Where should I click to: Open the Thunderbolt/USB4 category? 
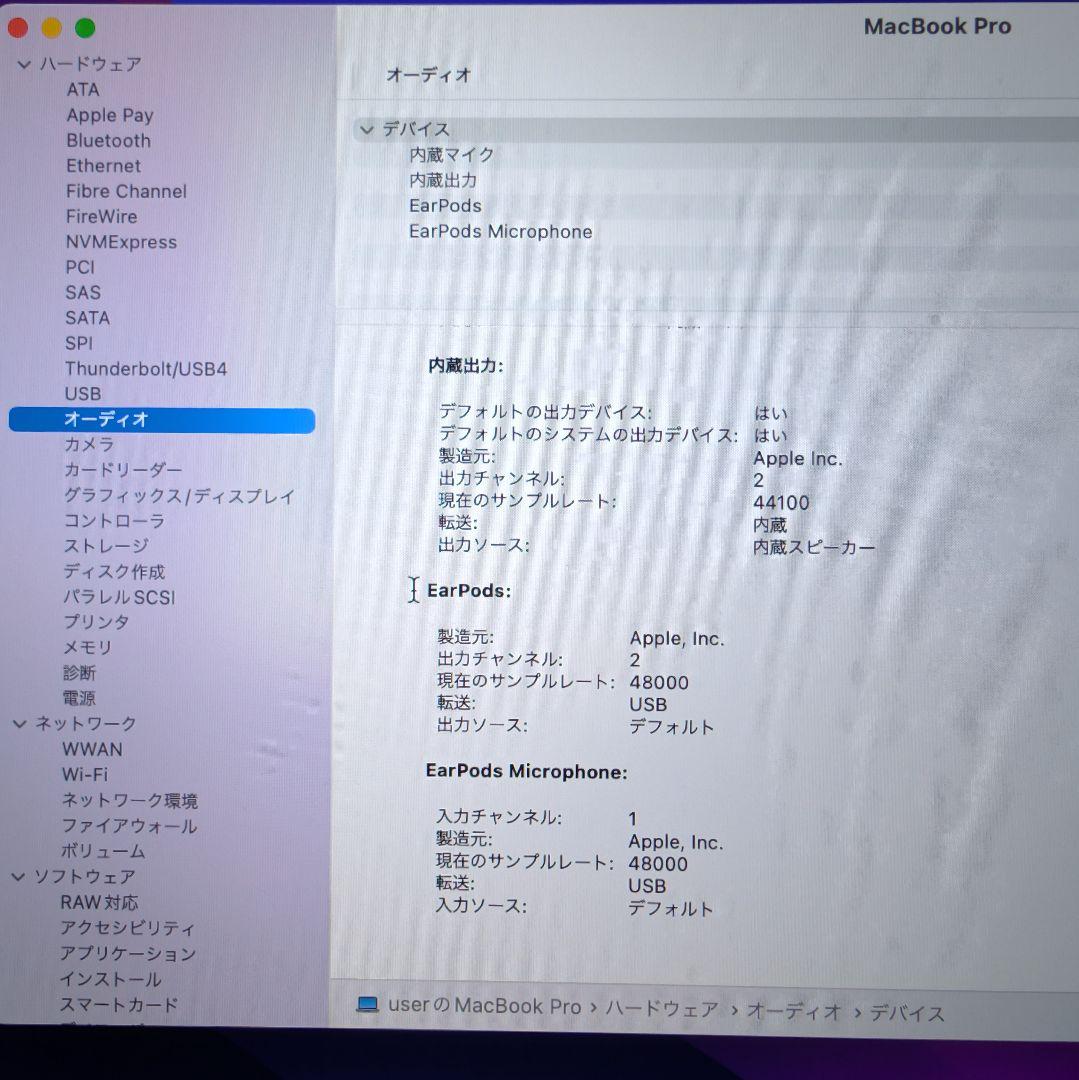click(x=146, y=369)
